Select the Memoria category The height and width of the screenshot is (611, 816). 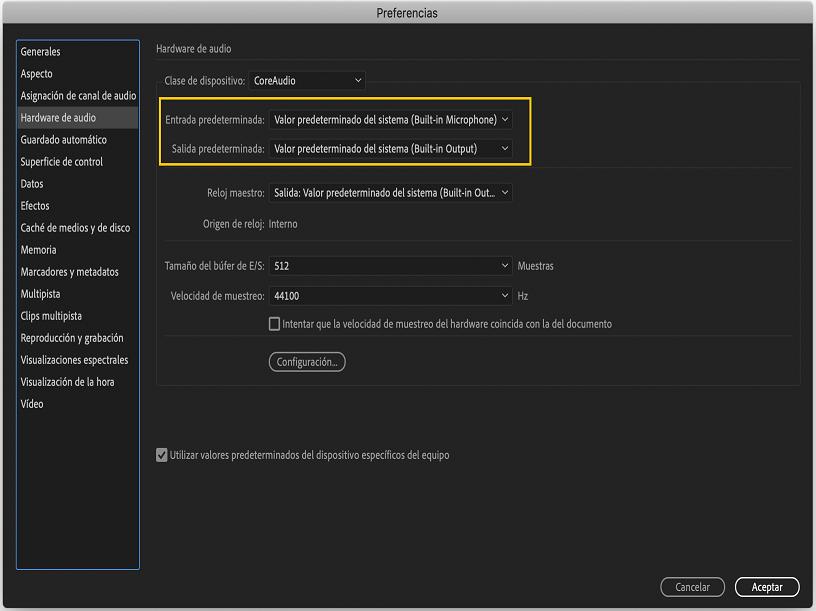[x=42, y=249]
